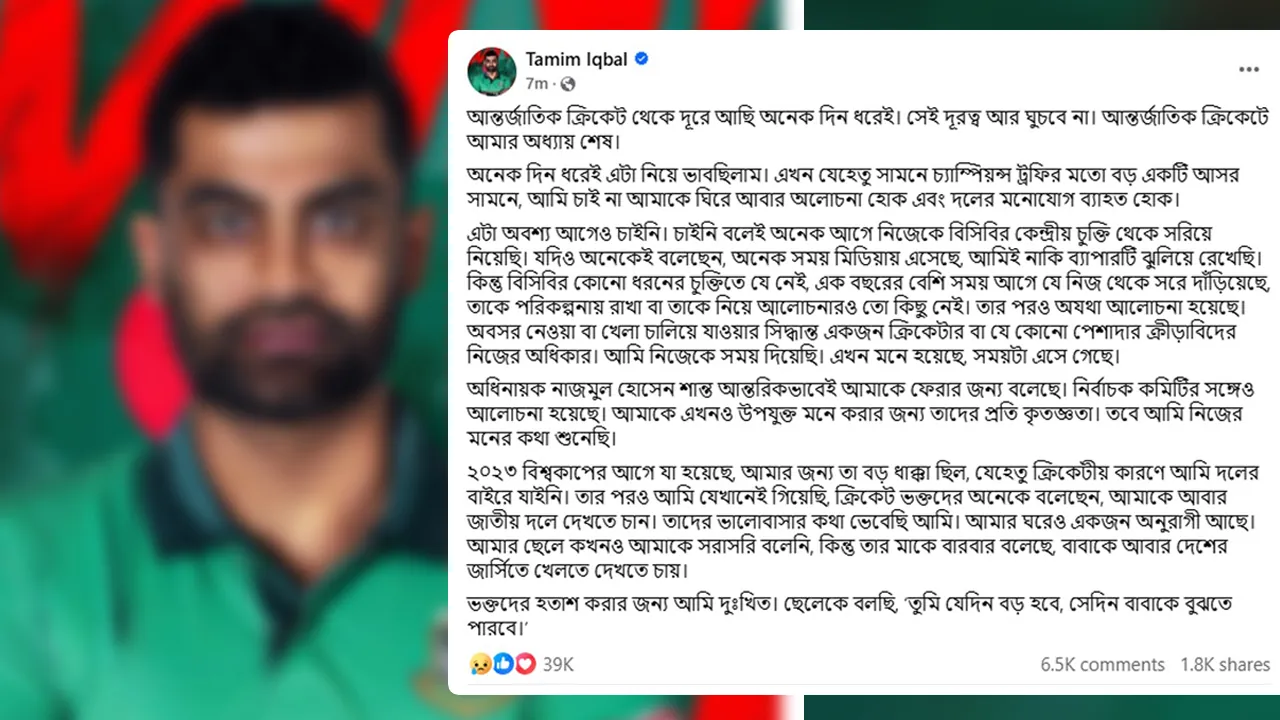Click the 7m post timestamp
The width and height of the screenshot is (1280, 720).
click(x=537, y=83)
